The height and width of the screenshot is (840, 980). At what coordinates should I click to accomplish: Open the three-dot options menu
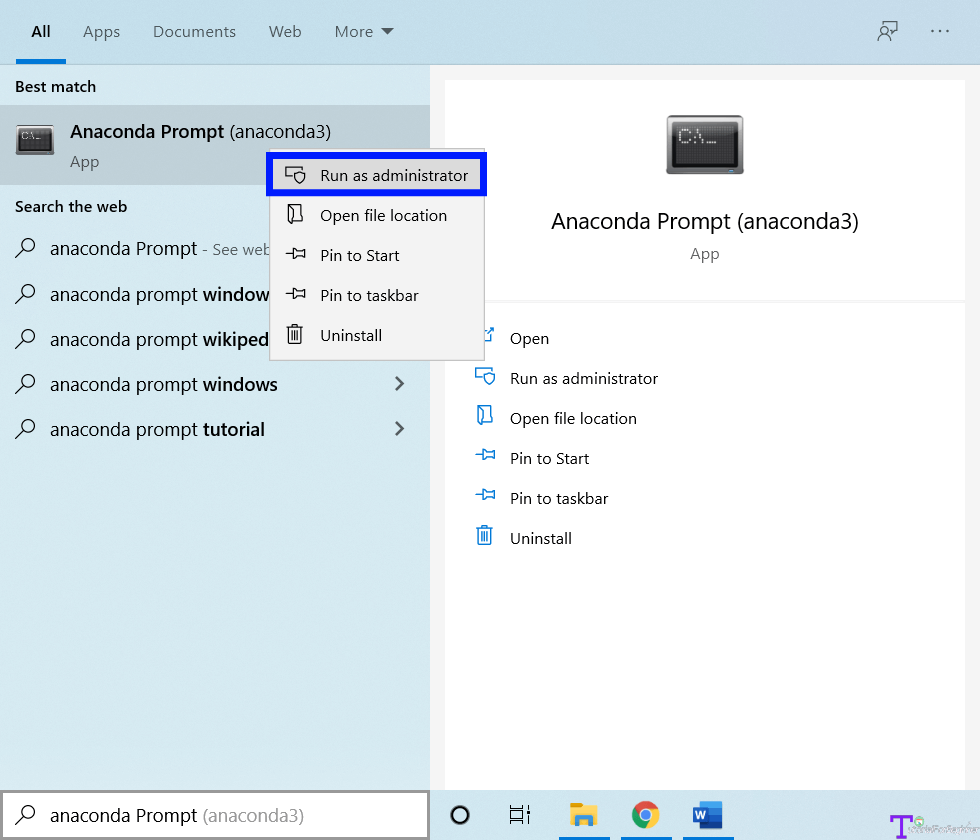[x=939, y=31]
